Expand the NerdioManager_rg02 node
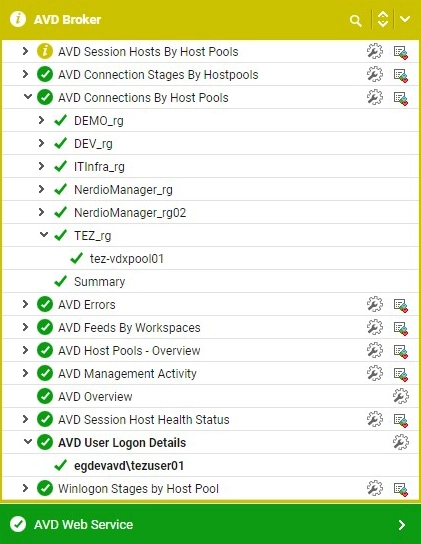Image resolution: width=421 pixels, height=544 pixels. 41,212
